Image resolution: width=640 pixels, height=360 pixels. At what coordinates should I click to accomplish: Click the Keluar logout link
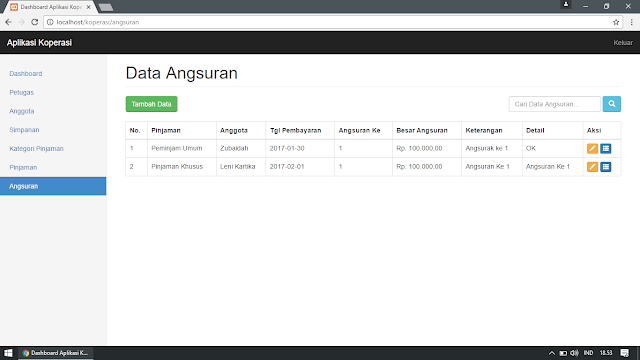623,42
